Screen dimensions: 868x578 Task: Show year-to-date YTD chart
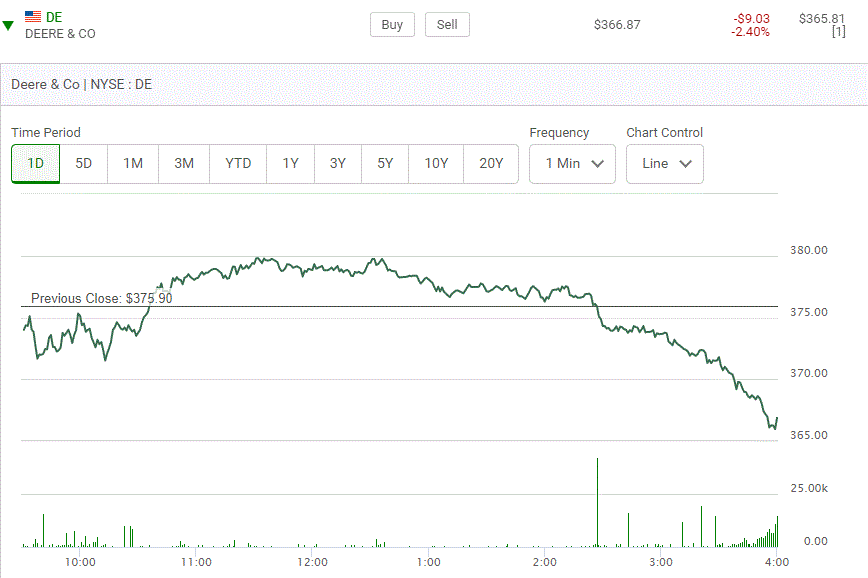tap(238, 163)
